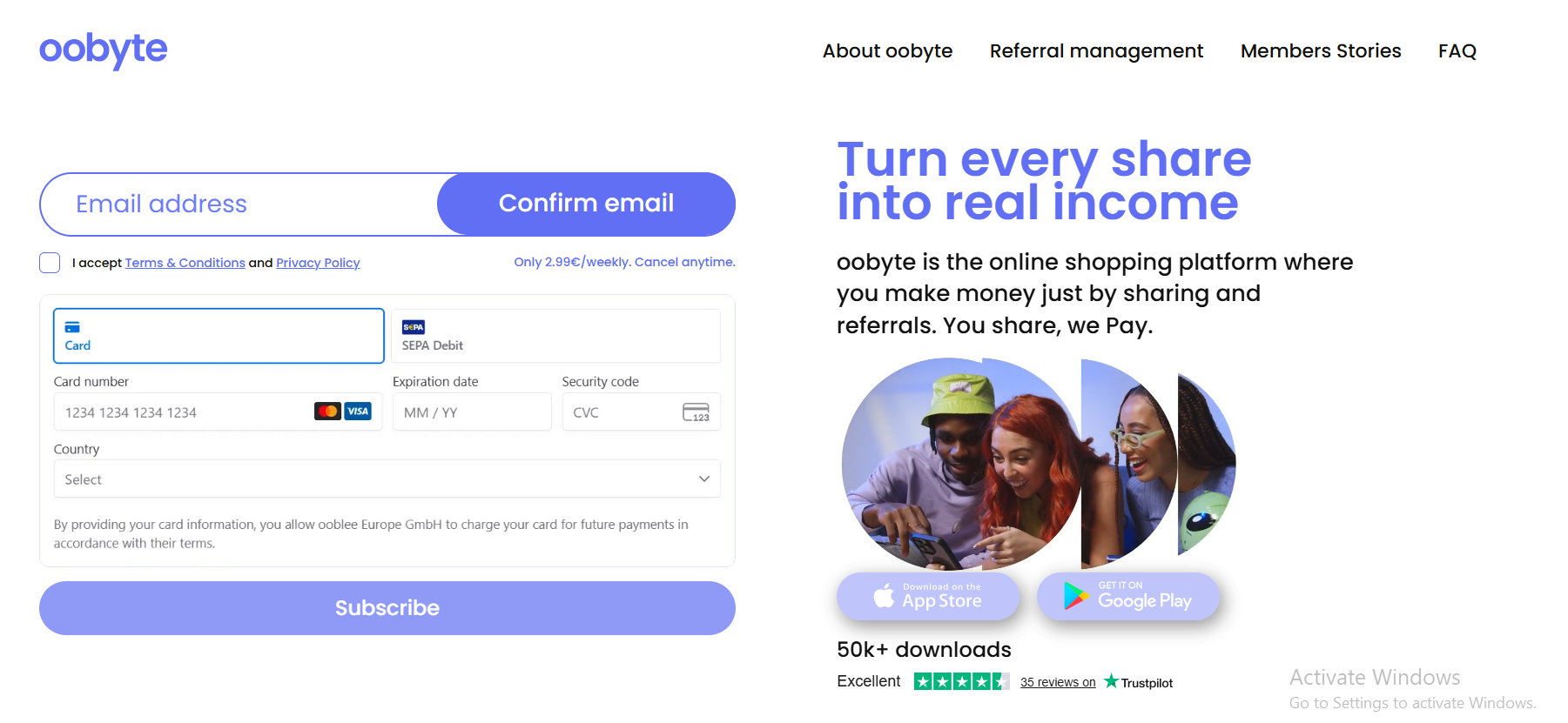The width and height of the screenshot is (1568, 723).
Task: Click the oobyte logo
Action: click(x=103, y=50)
